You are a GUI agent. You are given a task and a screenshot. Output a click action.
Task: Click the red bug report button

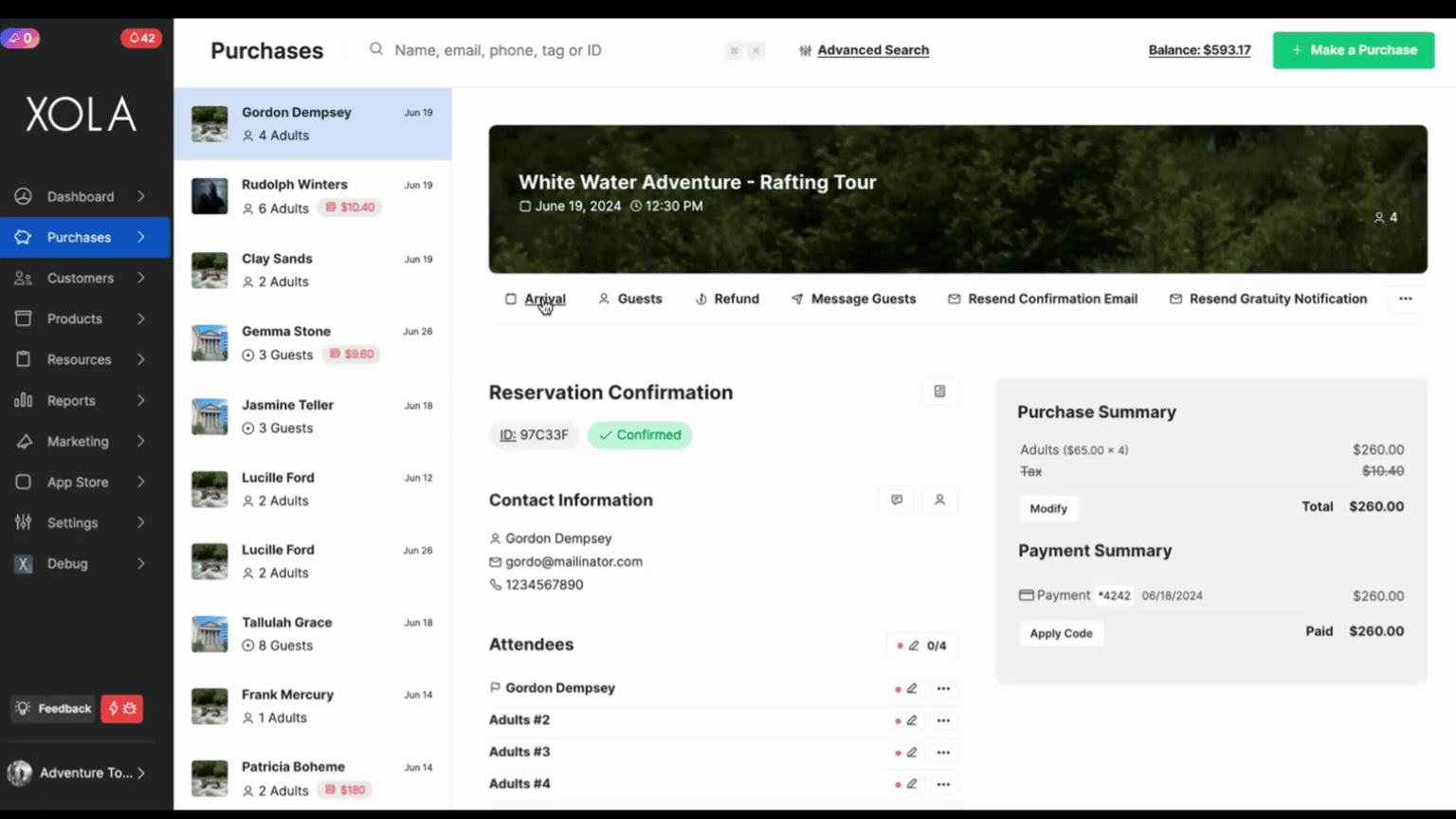pos(122,708)
